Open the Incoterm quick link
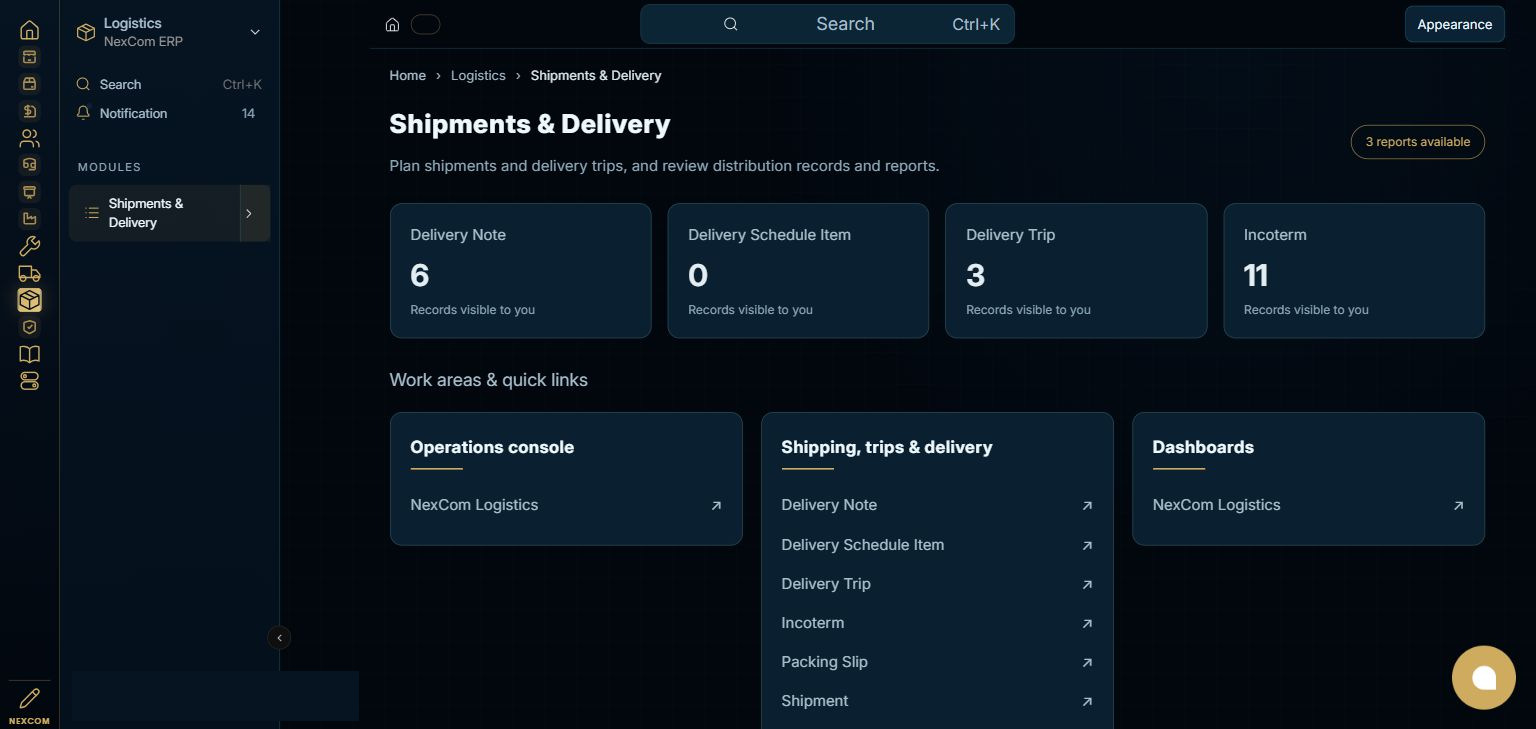Image resolution: width=1536 pixels, height=729 pixels. [937, 623]
